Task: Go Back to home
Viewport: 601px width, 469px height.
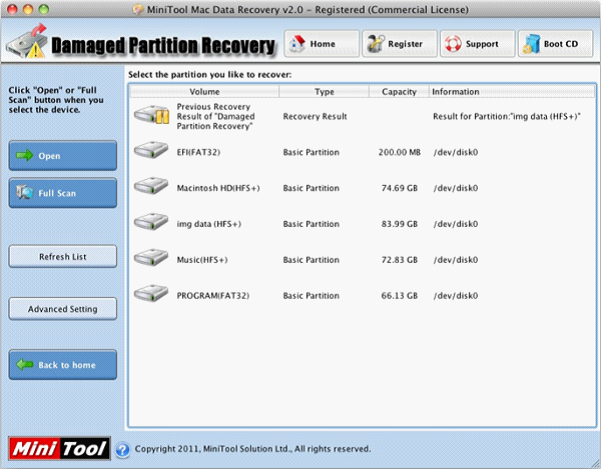Action: 63,365
